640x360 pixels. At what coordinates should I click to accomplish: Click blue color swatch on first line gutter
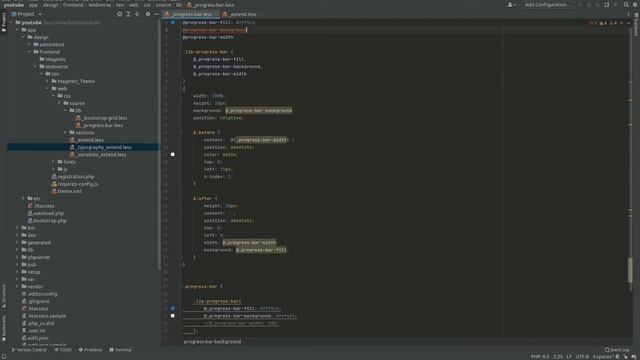click(x=173, y=22)
